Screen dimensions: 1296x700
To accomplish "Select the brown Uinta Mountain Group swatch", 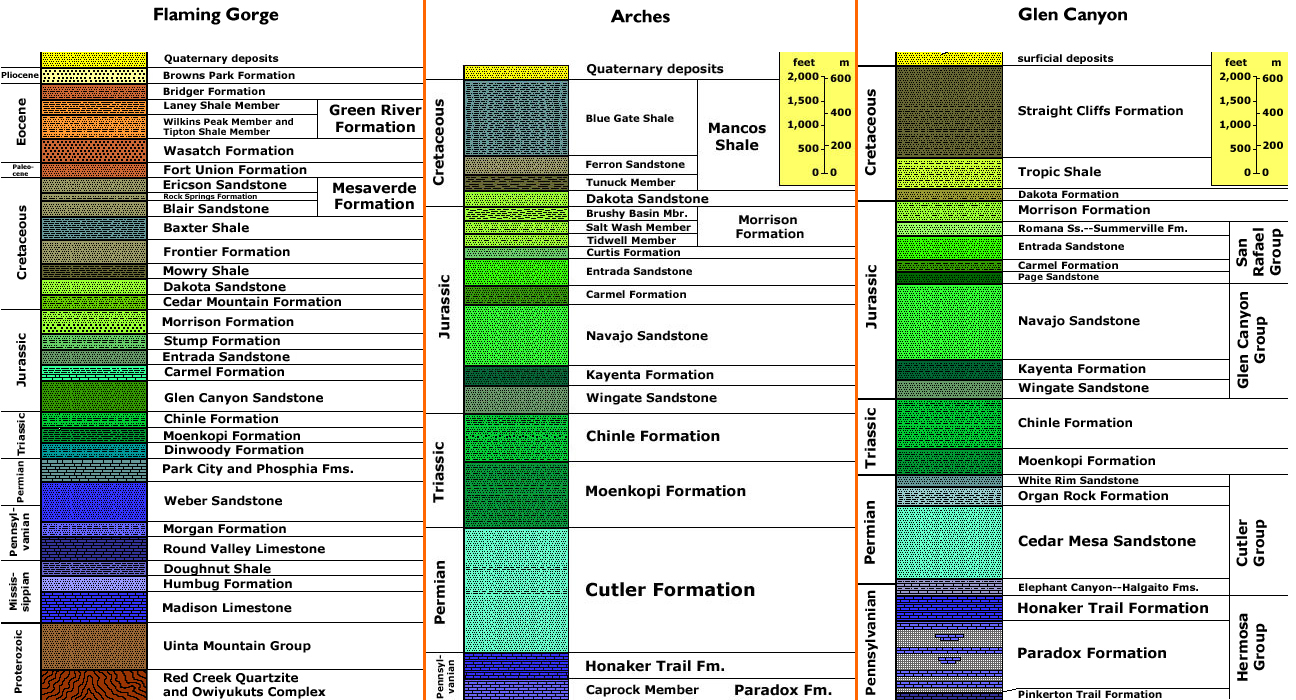I will pyautogui.click(x=93, y=646).
